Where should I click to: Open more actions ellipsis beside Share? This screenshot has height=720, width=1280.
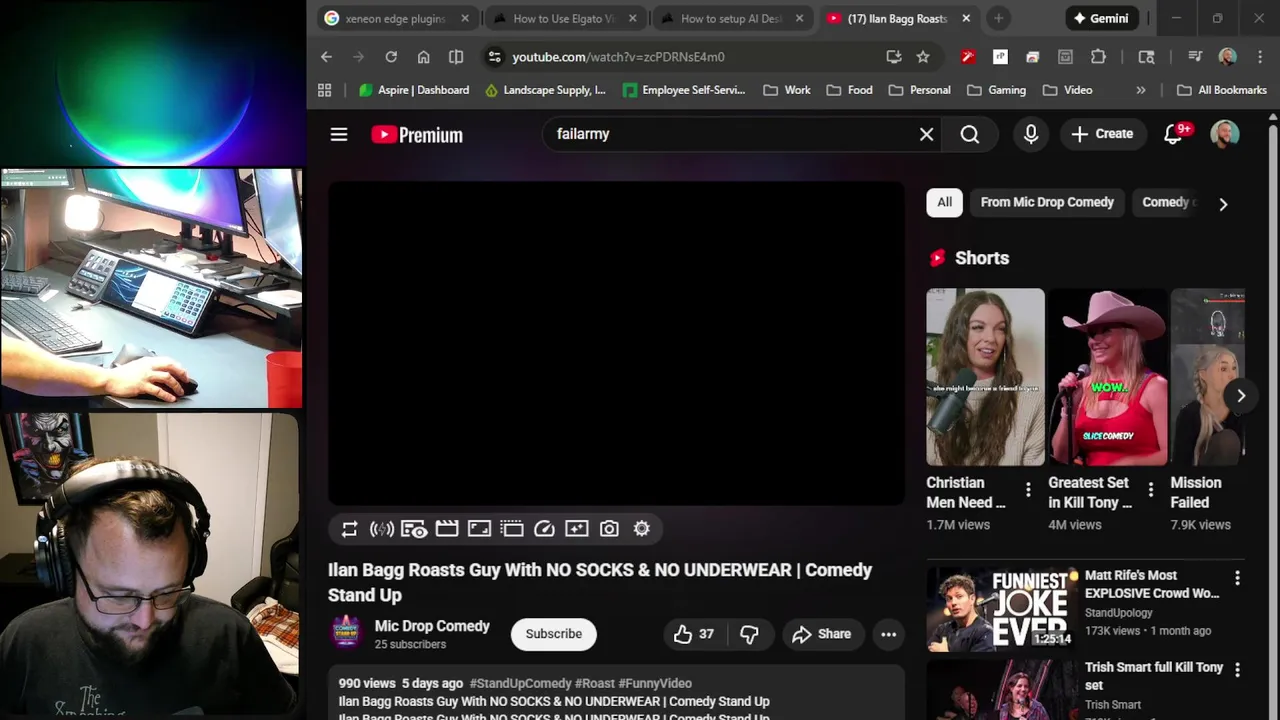888,634
